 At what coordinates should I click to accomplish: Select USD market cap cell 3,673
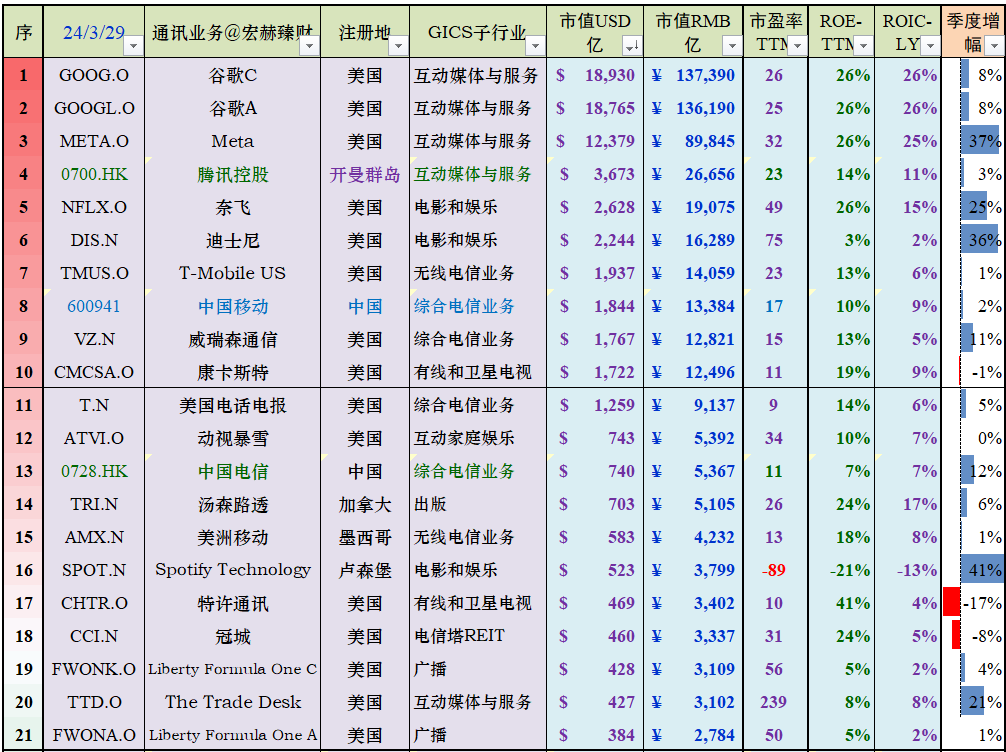595,174
